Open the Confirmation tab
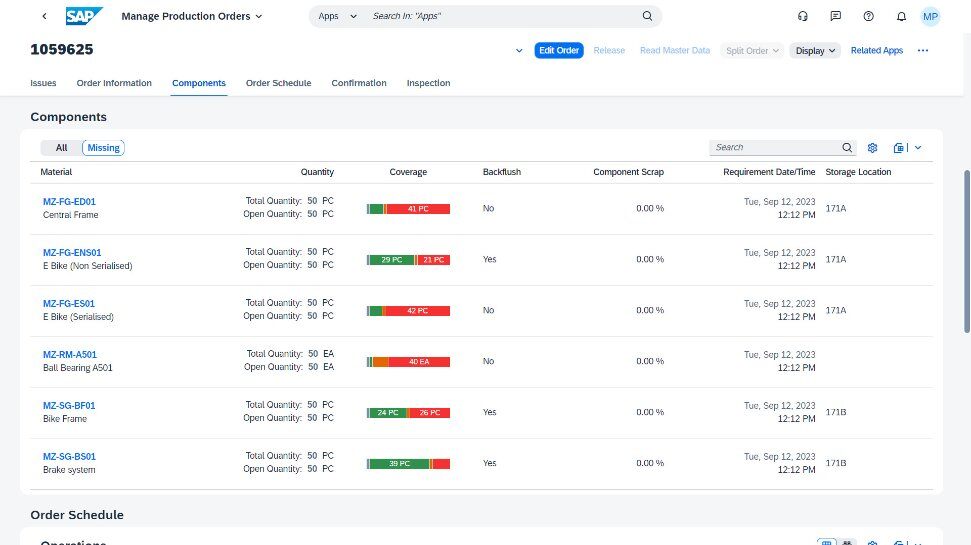The height and width of the screenshot is (545, 971). pyautogui.click(x=359, y=83)
